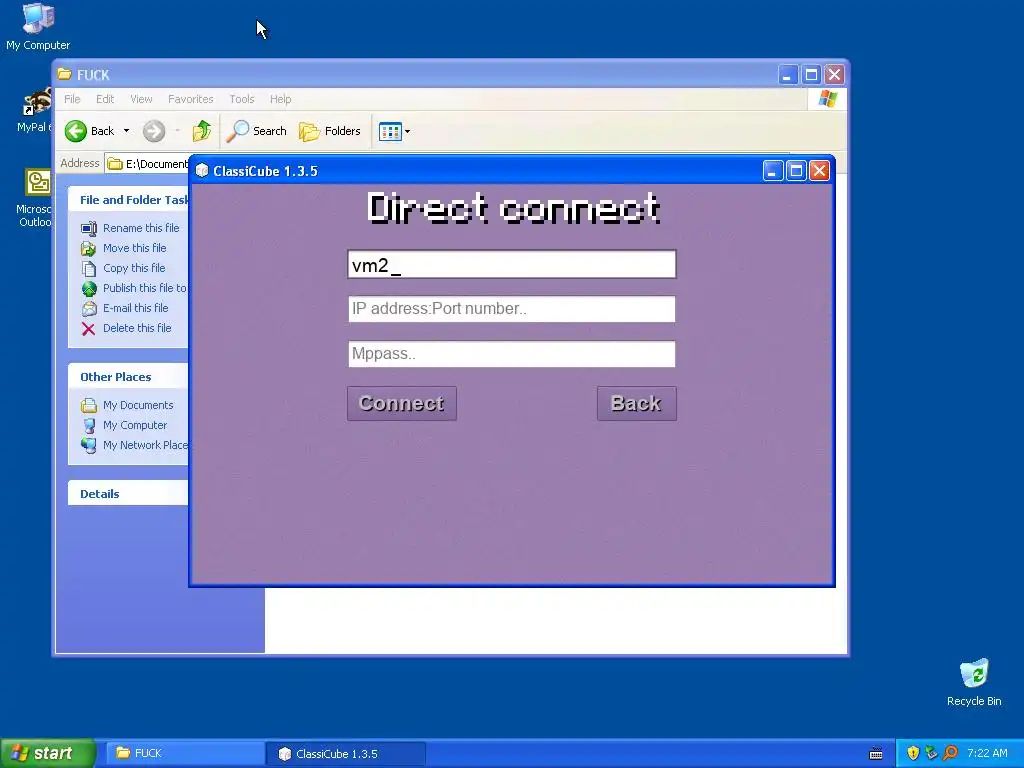Click Move this file task link

135,248
